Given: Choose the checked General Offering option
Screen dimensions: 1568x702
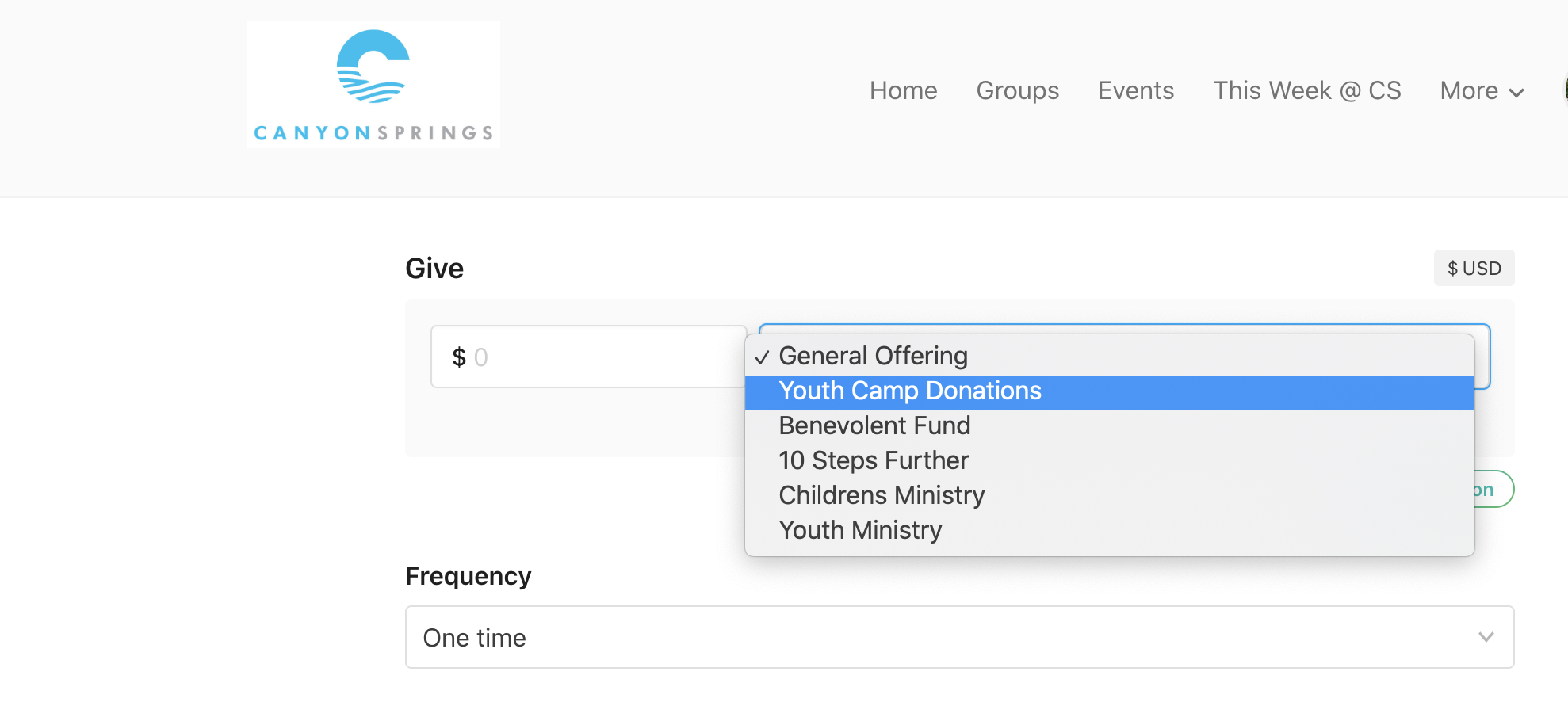Looking at the screenshot, I should tap(873, 356).
